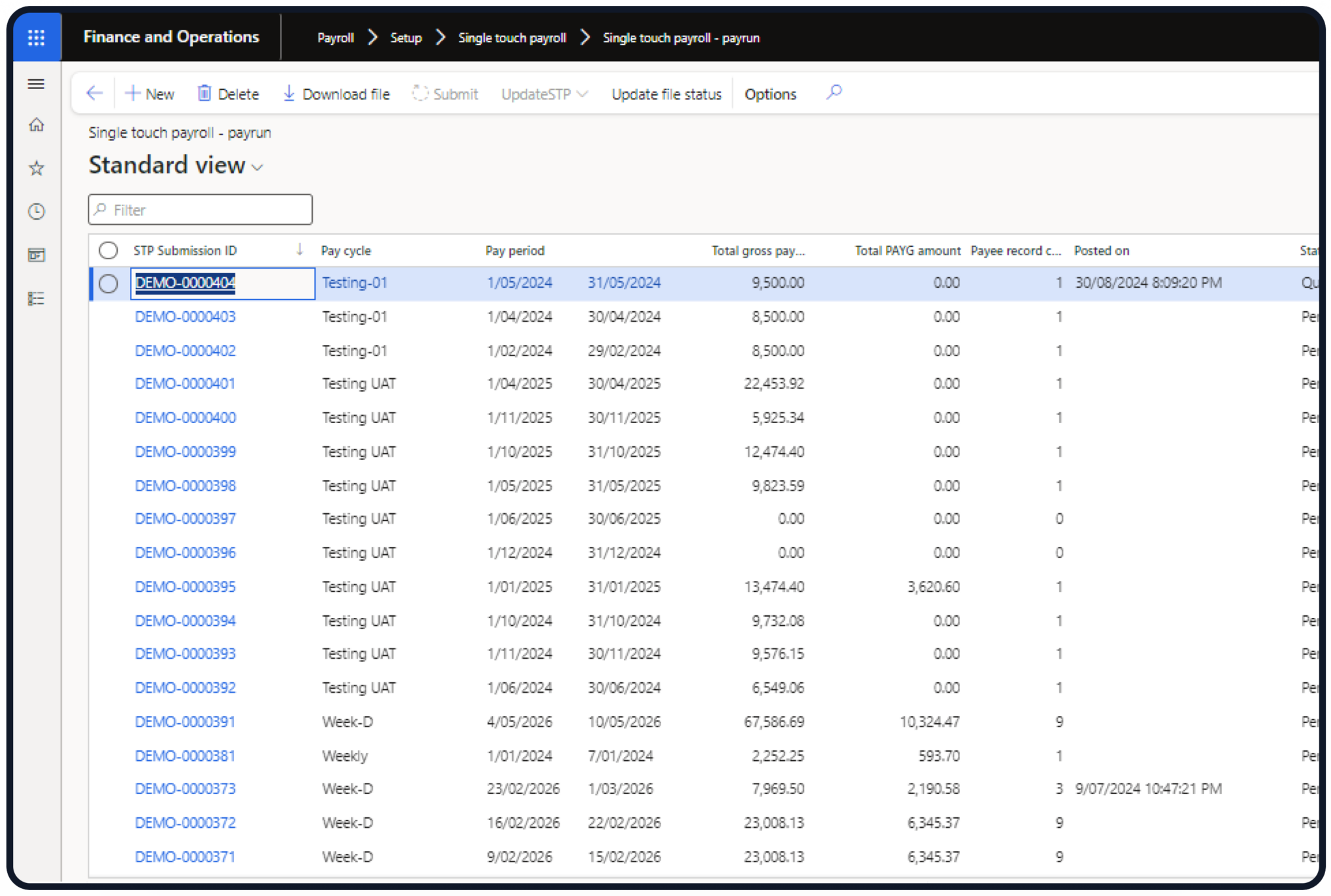Open the Microsoft app launcher grid
1331x896 pixels.
pyautogui.click(x=36, y=36)
